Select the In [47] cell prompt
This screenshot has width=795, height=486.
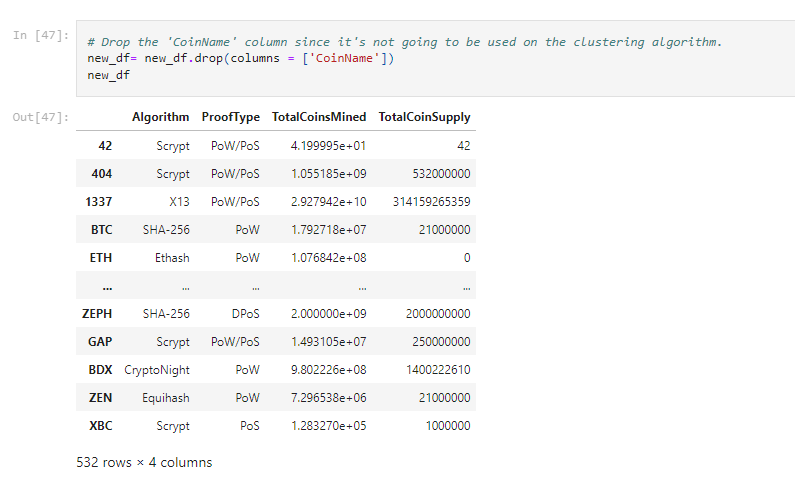pos(41,35)
